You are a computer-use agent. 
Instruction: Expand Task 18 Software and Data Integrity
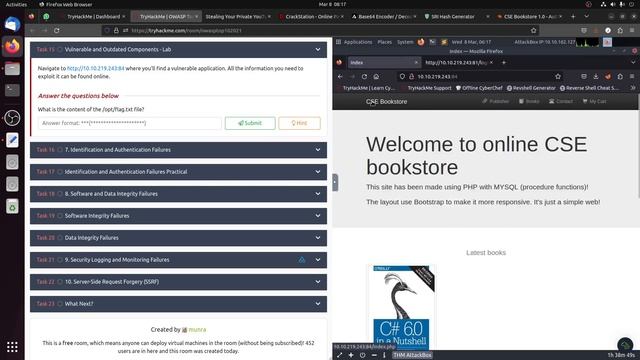coord(178,194)
